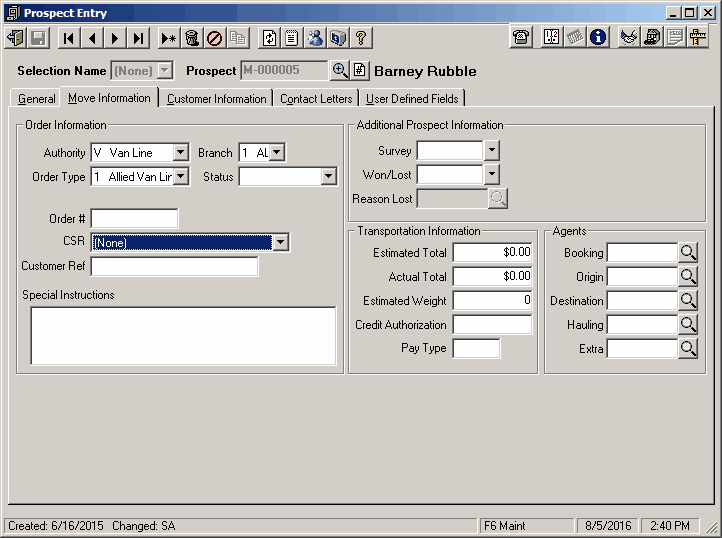Look up Destination agent with magnifier
This screenshot has width=722, height=538.
[688, 300]
